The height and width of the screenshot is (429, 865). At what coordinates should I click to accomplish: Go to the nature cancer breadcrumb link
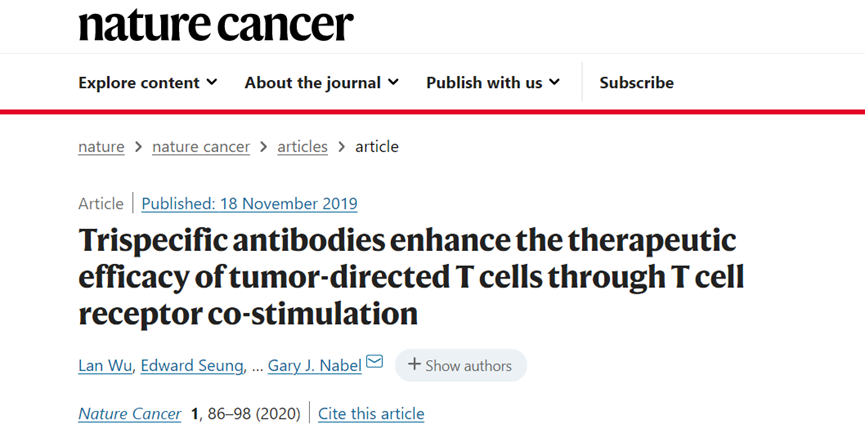pos(201,147)
